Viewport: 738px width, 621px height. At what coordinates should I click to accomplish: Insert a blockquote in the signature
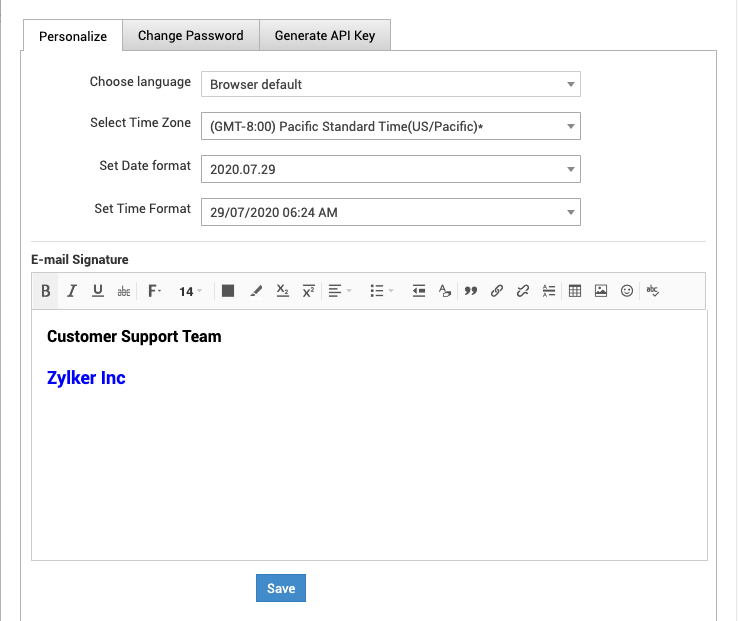point(471,291)
